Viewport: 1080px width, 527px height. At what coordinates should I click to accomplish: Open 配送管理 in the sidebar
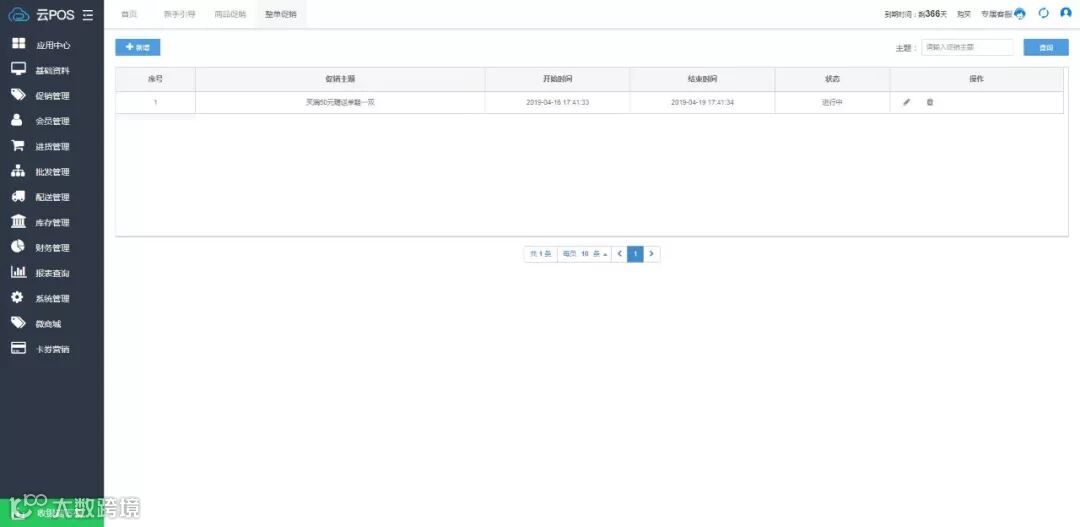(x=52, y=197)
